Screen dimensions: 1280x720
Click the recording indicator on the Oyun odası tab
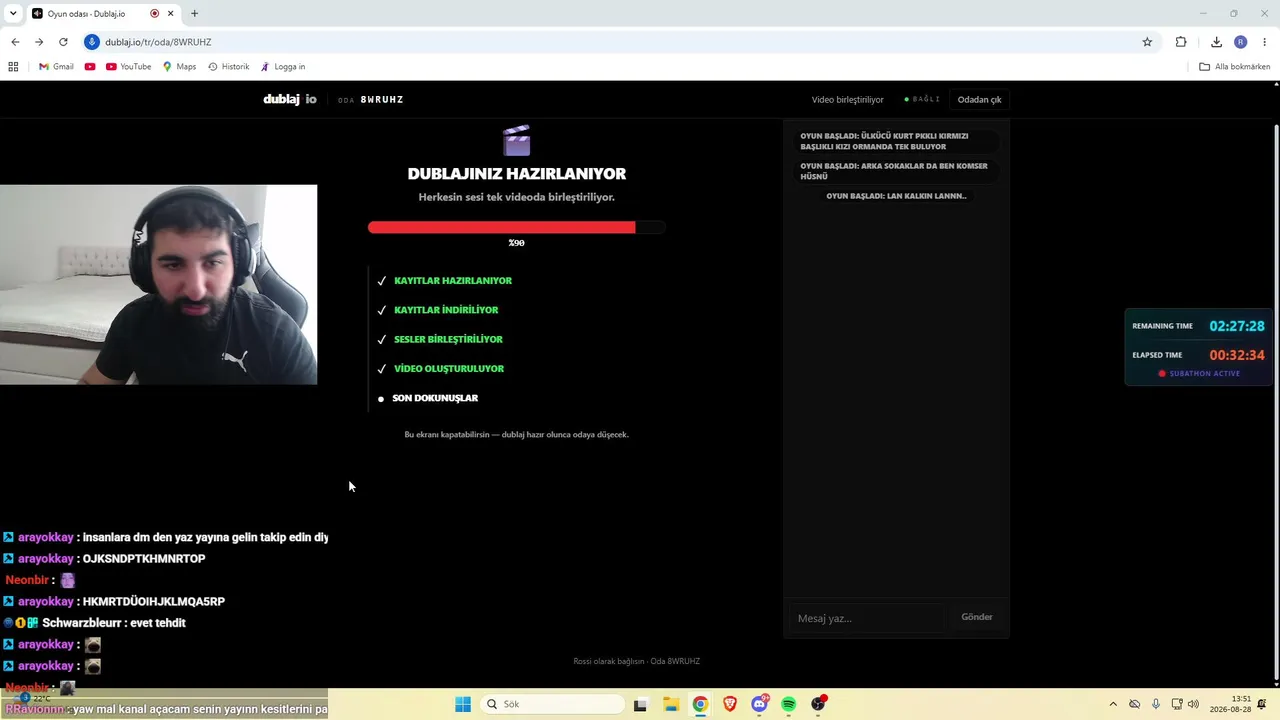point(154,14)
